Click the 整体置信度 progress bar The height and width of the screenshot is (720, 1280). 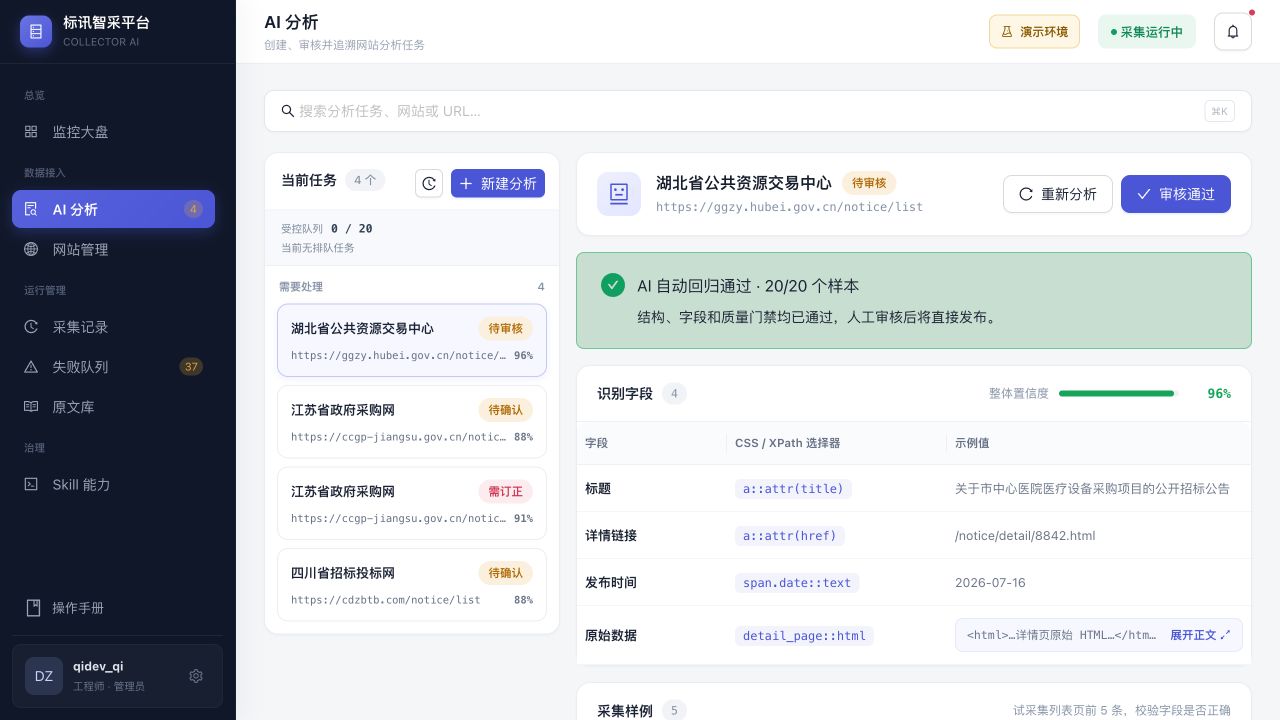[1118, 394]
